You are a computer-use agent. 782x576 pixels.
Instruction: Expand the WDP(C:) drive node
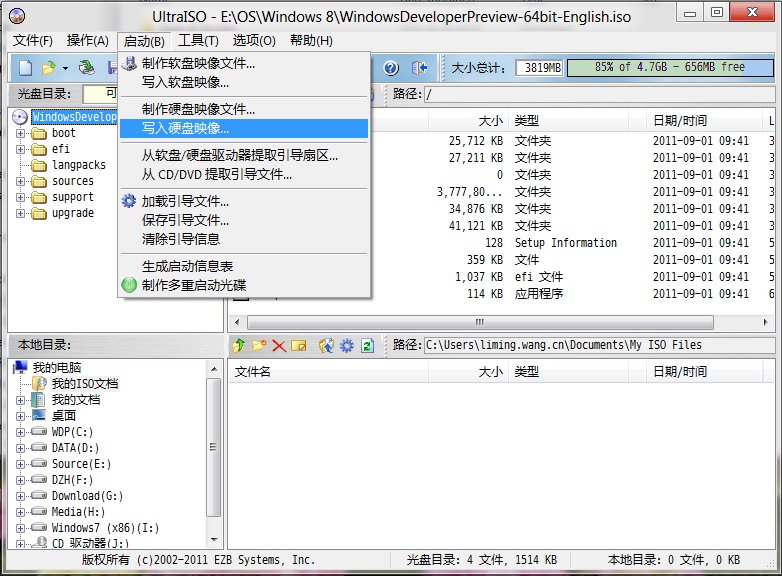20,432
